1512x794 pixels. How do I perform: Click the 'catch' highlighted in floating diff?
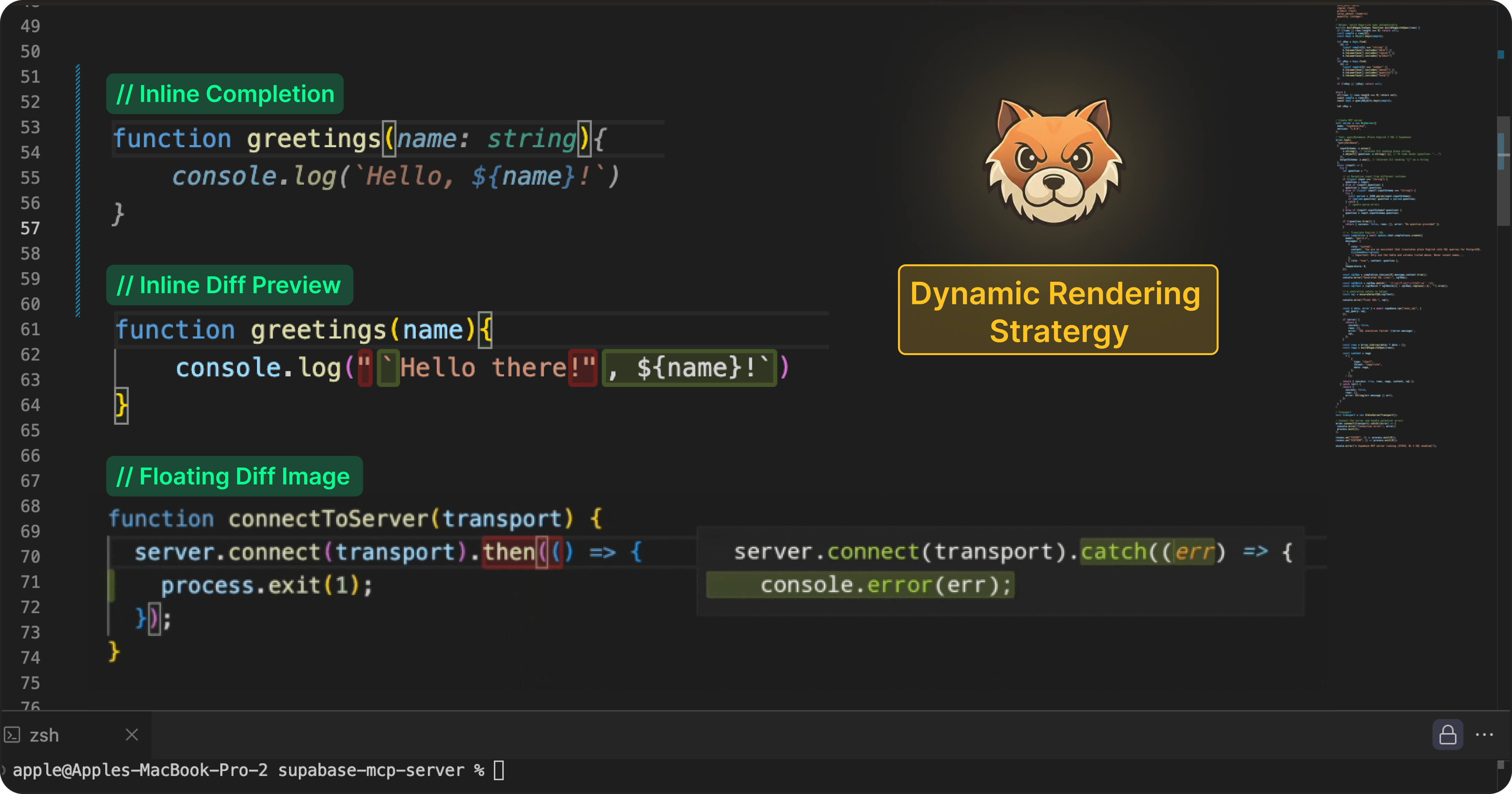[x=1114, y=551]
